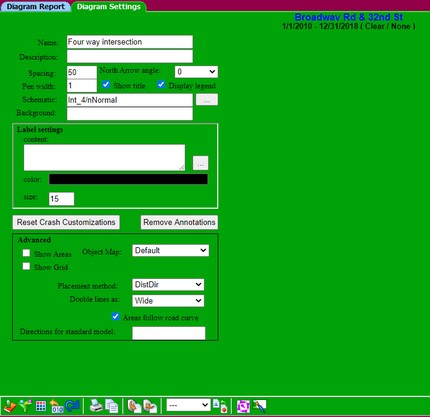Open the North Arrow angle dropdown
430x417 pixels.
[196, 72]
